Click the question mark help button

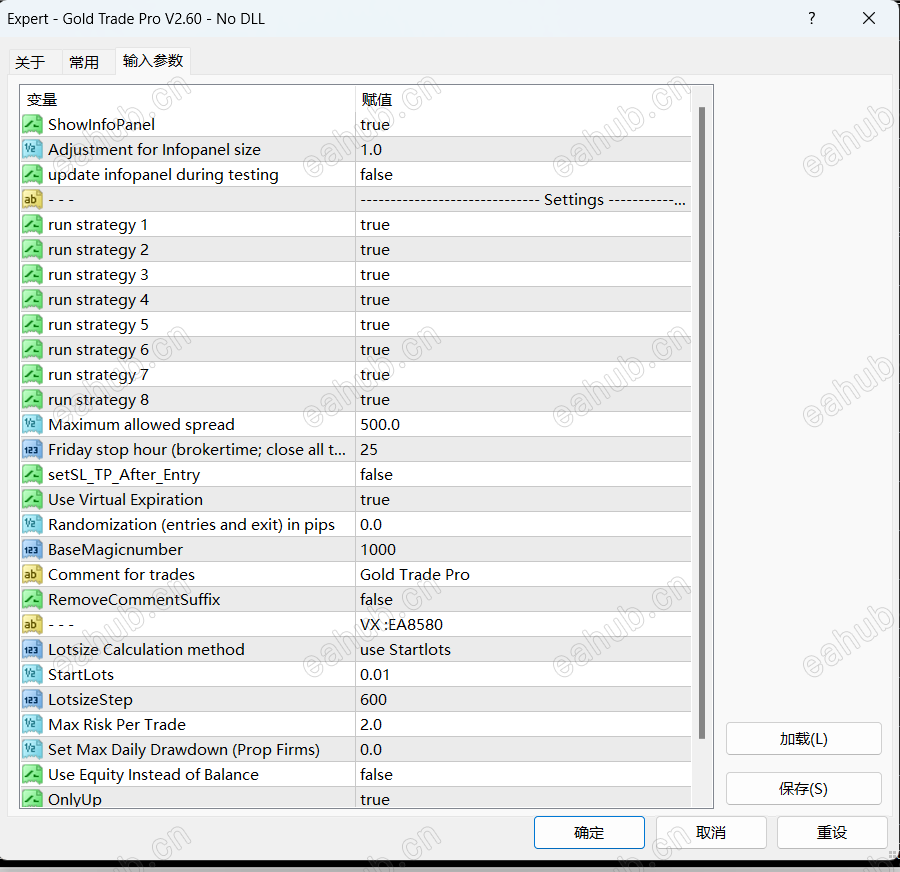point(812,18)
